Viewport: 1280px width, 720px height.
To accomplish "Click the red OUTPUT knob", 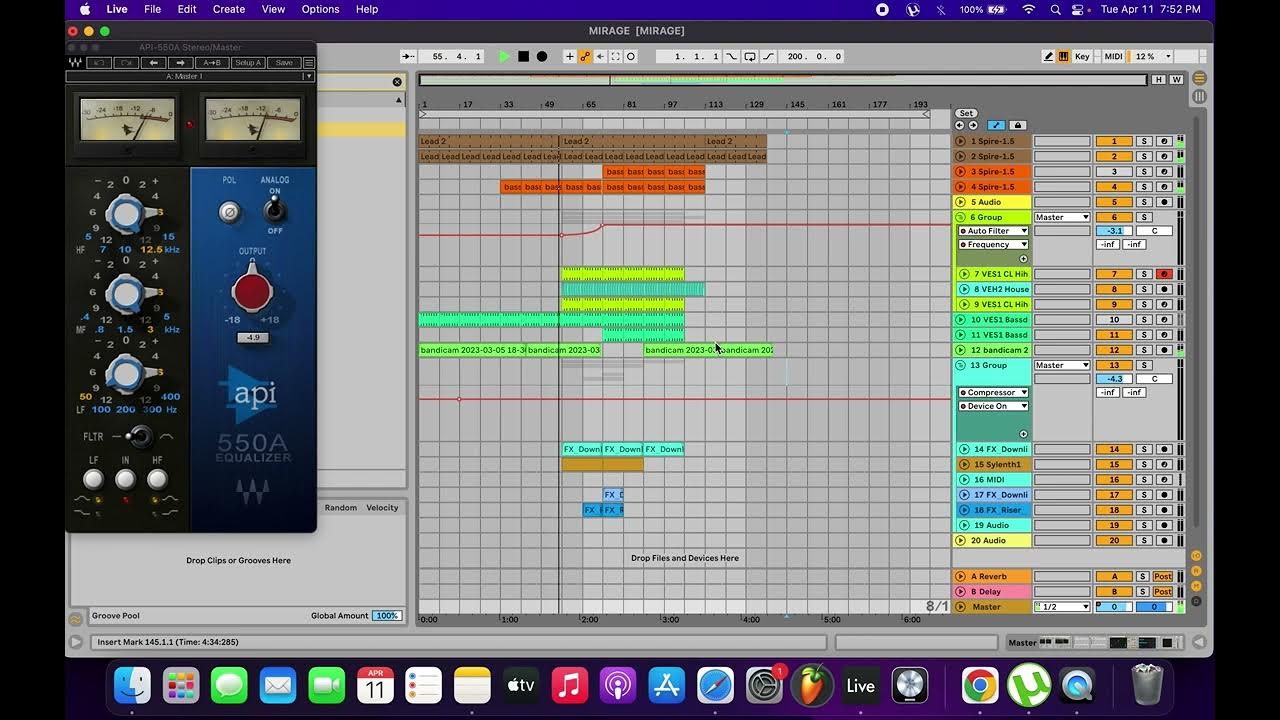I will point(252,291).
